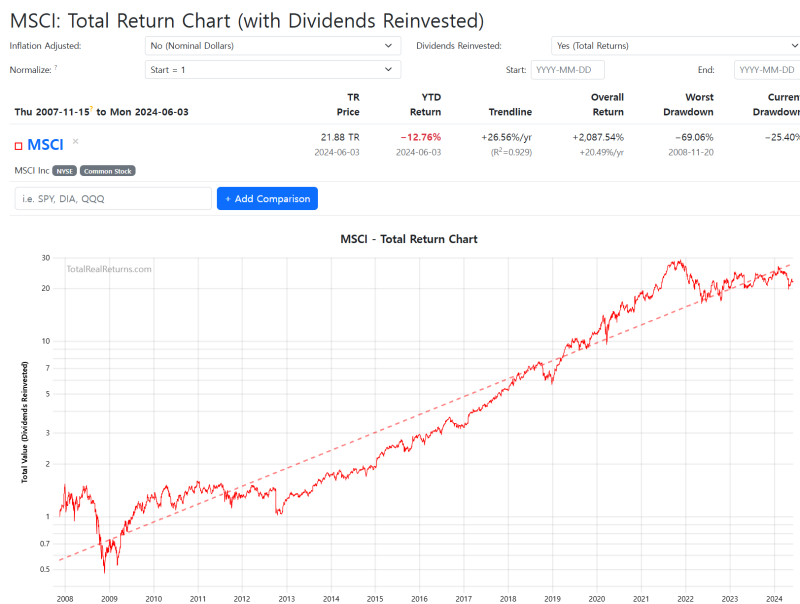The width and height of the screenshot is (800, 604).
Task: Click the NYSE exchange badge
Action: [64, 171]
